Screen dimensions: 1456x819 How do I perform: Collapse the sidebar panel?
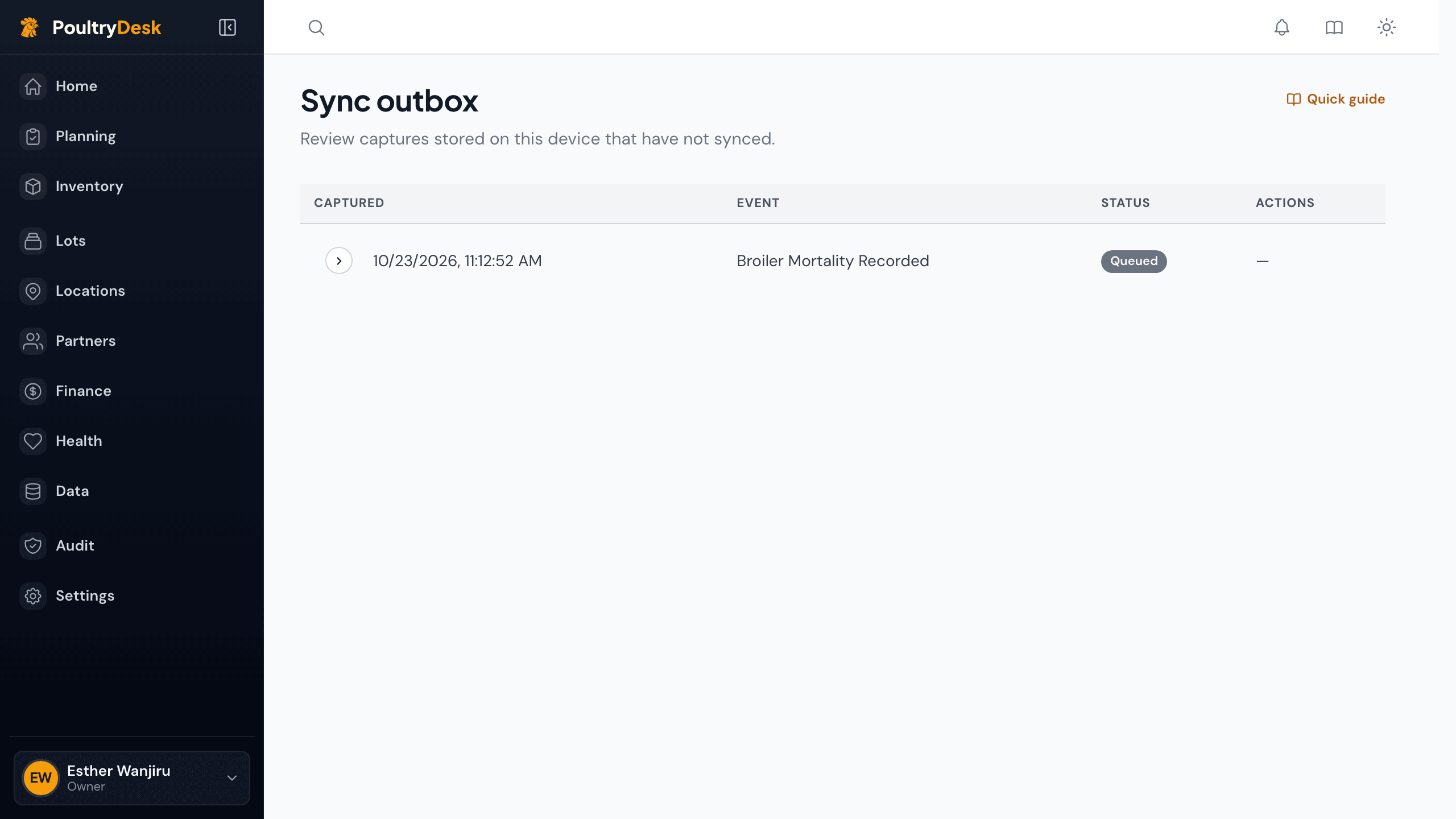click(x=227, y=27)
